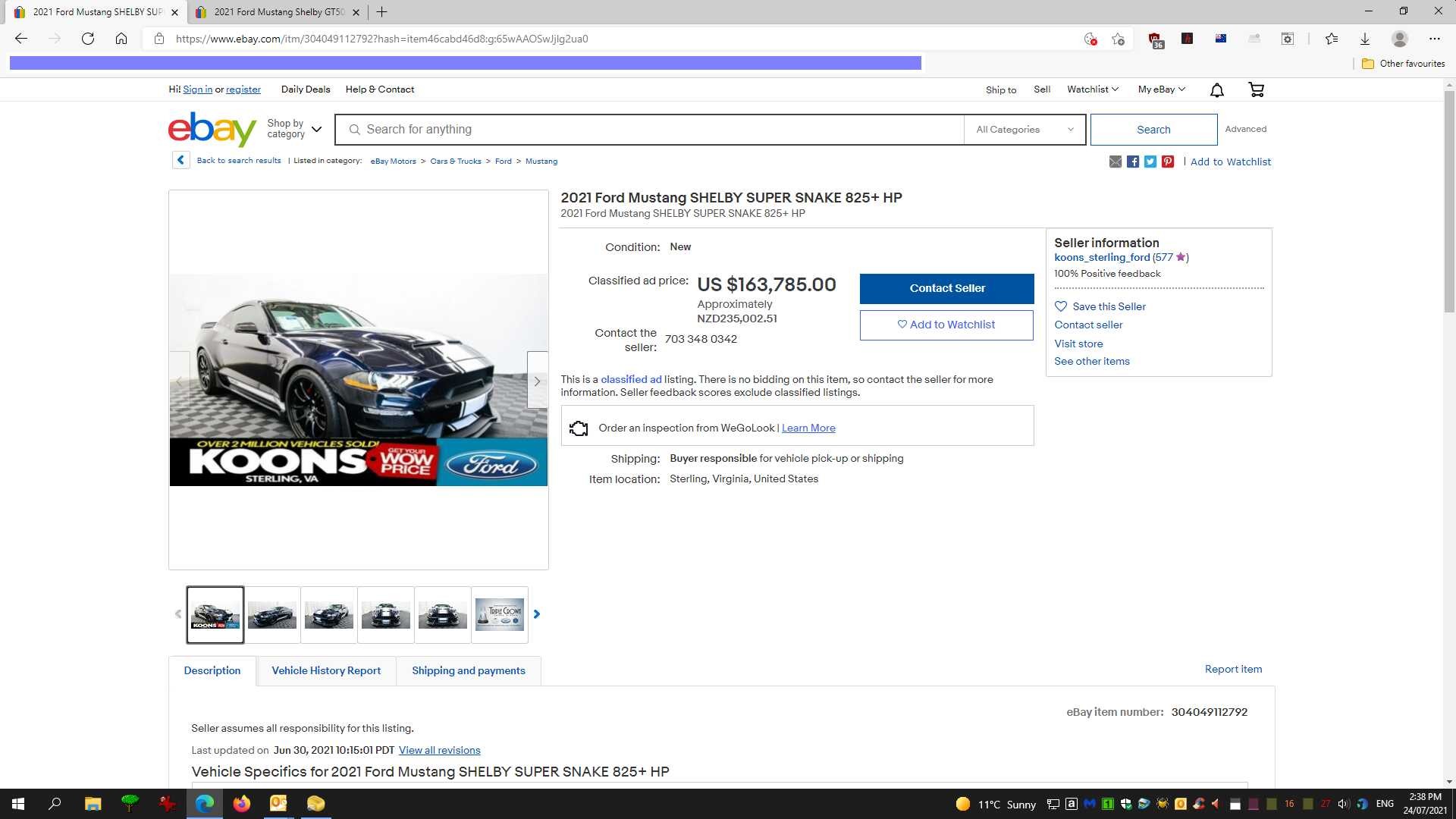Share listing via email icon
Screen dimensions: 1456x819
coord(1115,162)
